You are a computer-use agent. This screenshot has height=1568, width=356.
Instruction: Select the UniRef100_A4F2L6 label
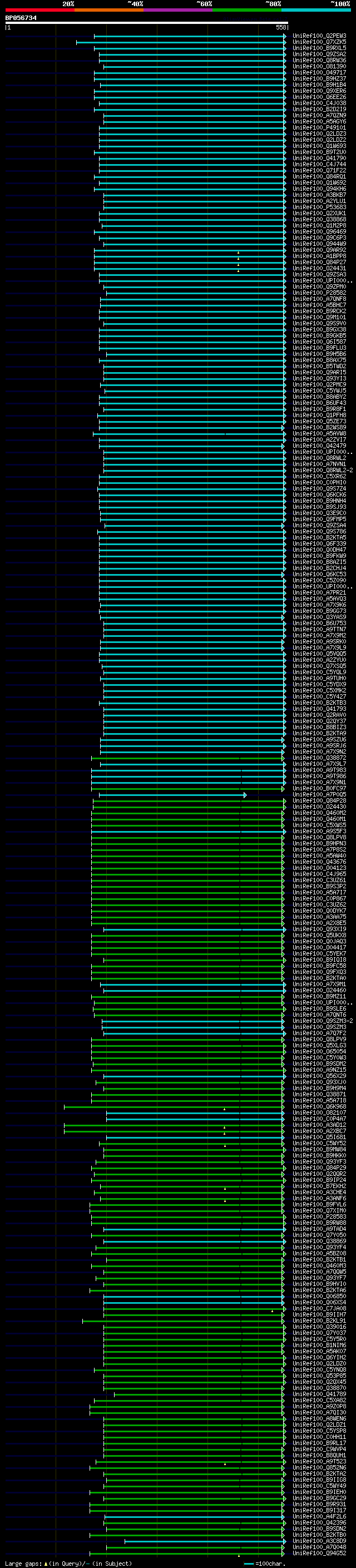tap(319, 1517)
